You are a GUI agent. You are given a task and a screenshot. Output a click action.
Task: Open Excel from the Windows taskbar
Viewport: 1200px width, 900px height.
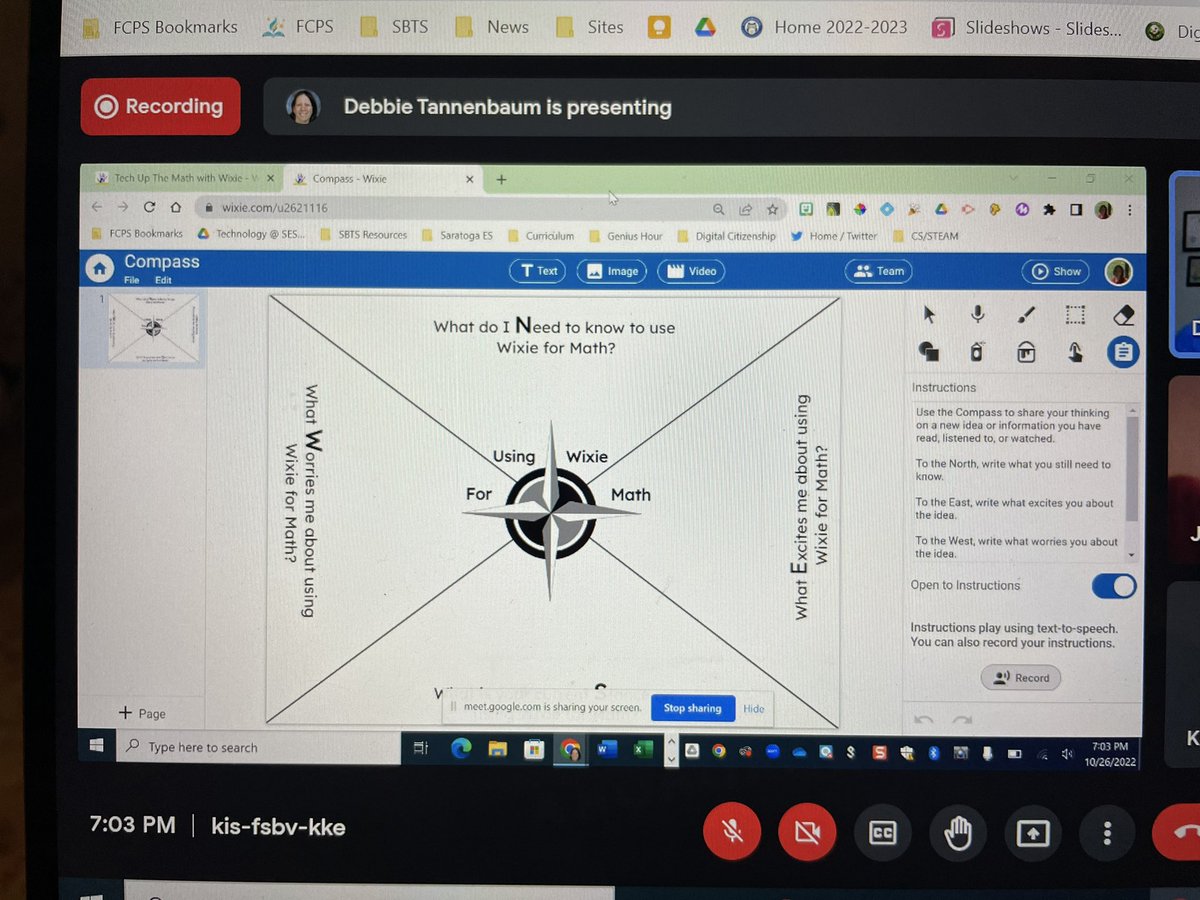643,748
